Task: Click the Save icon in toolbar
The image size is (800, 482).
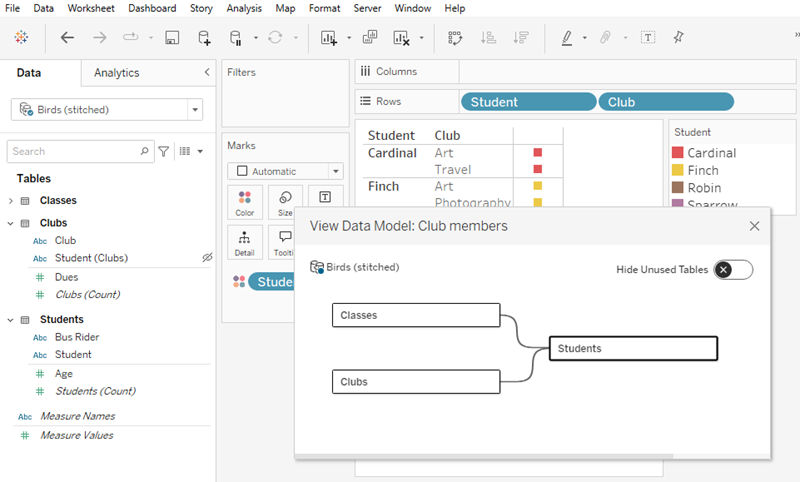Action: tap(172, 38)
